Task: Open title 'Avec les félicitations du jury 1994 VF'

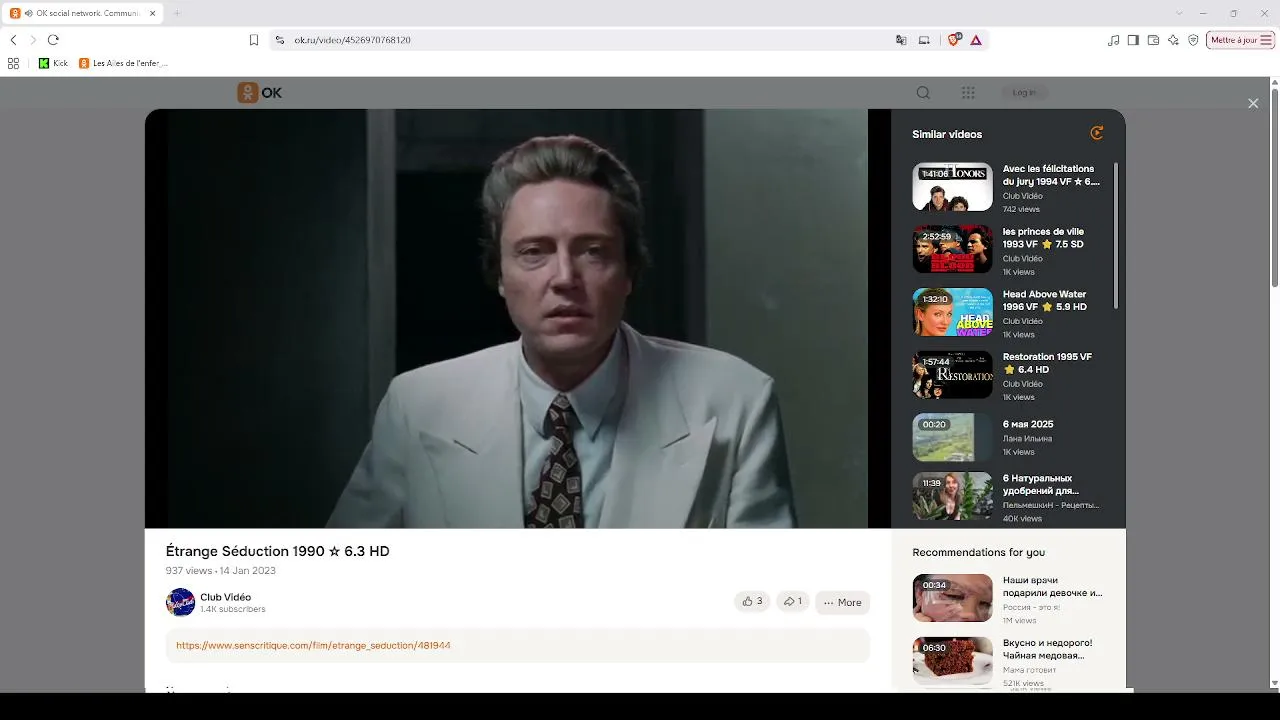Action: (1051, 175)
